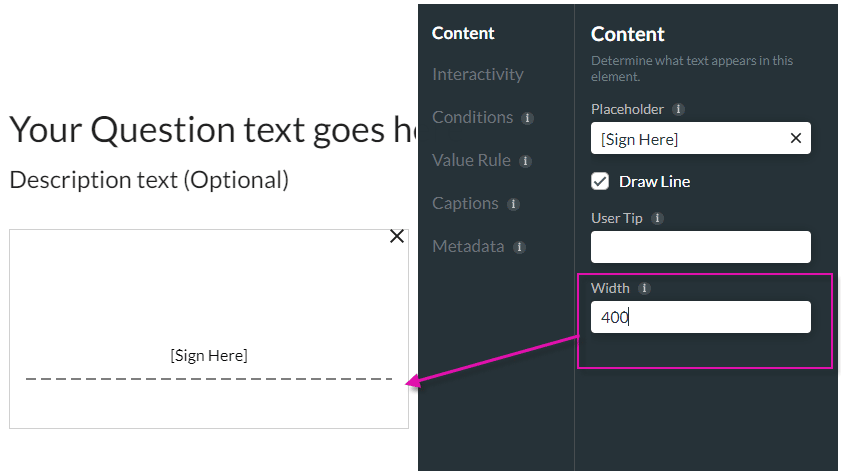Screen dimensions: 841x476
Task: Uncheck the Draw Line checkbox
Action: coord(600,181)
